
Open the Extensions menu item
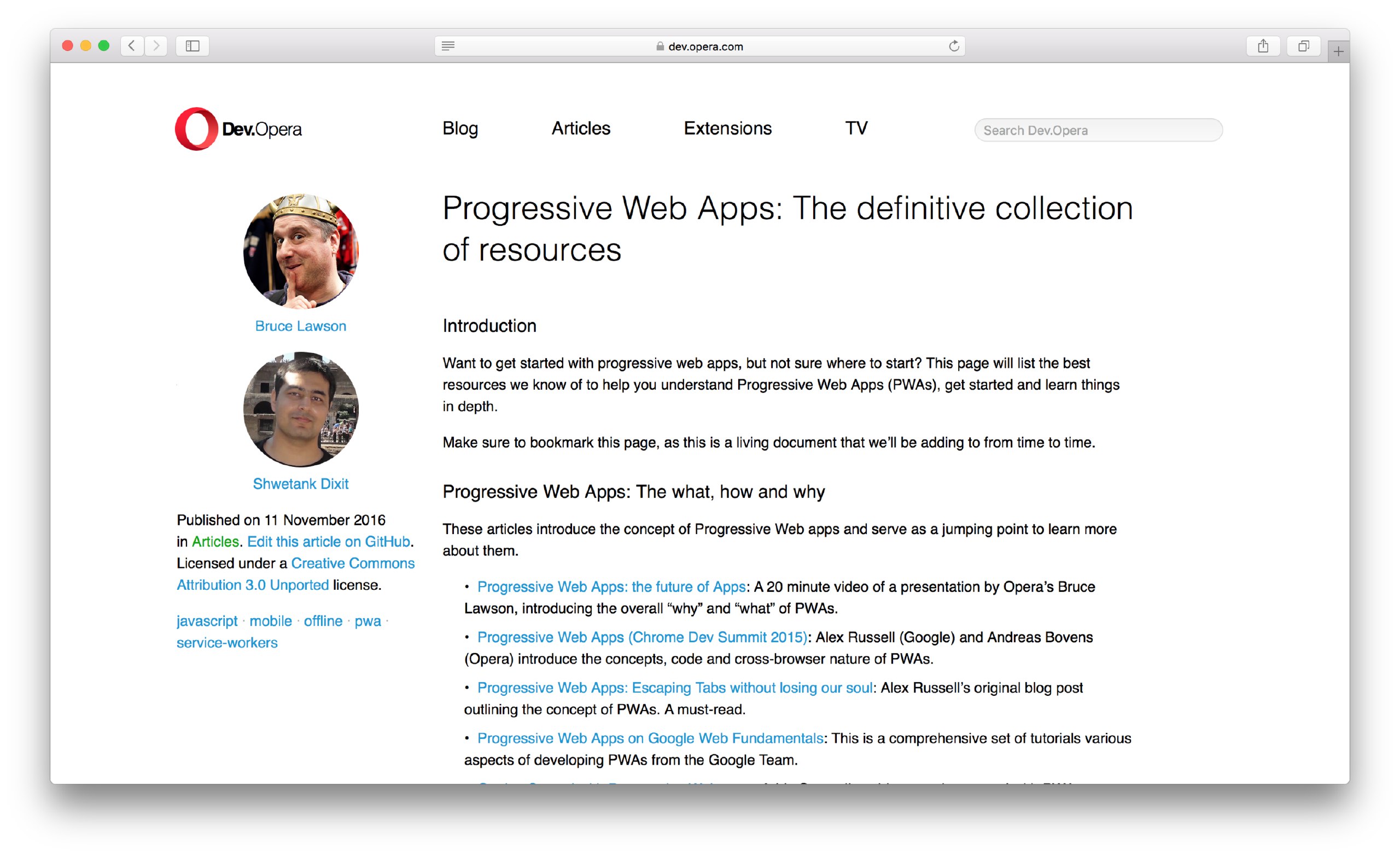tap(727, 128)
